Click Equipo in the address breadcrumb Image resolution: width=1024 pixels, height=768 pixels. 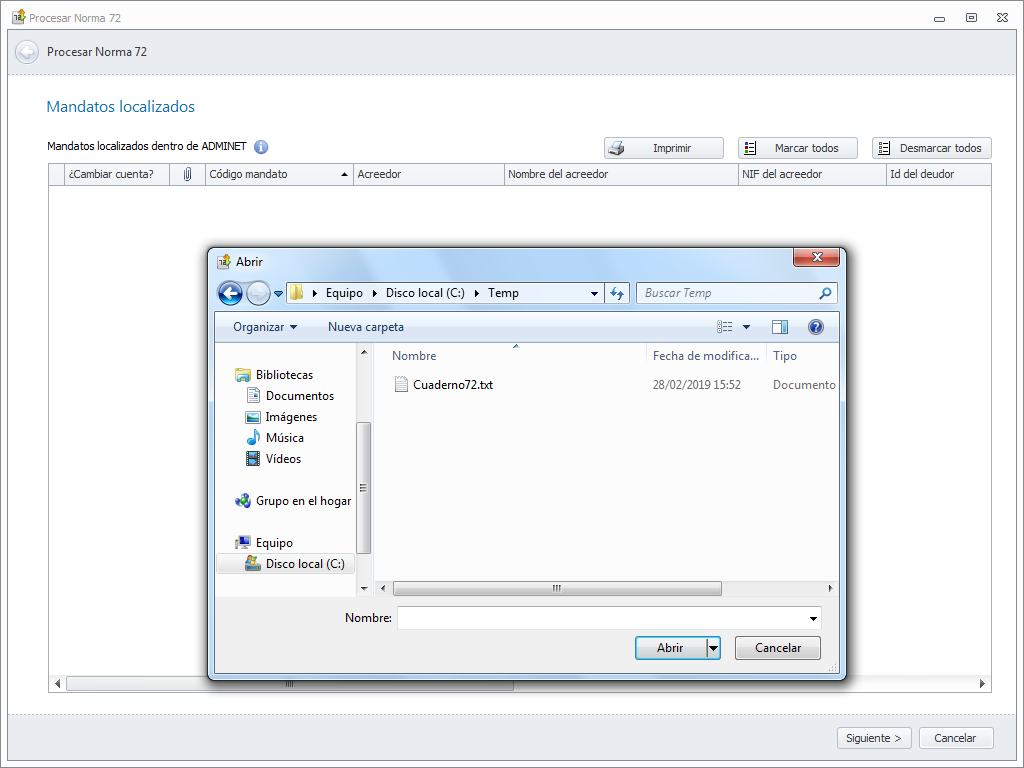pos(344,293)
